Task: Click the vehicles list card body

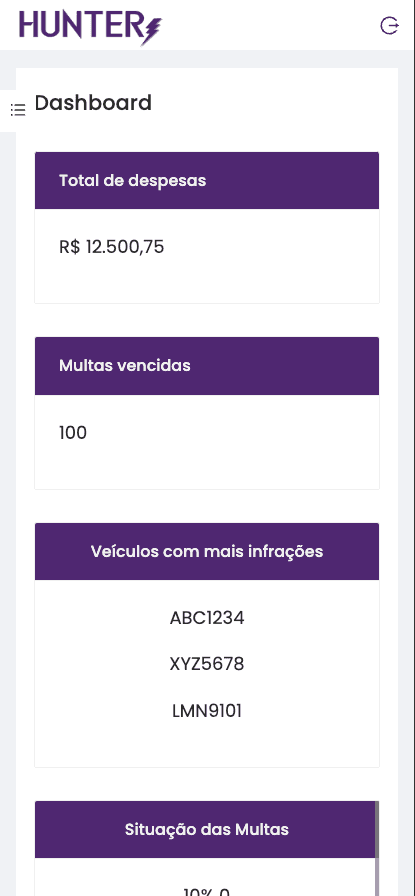Action: click(207, 674)
